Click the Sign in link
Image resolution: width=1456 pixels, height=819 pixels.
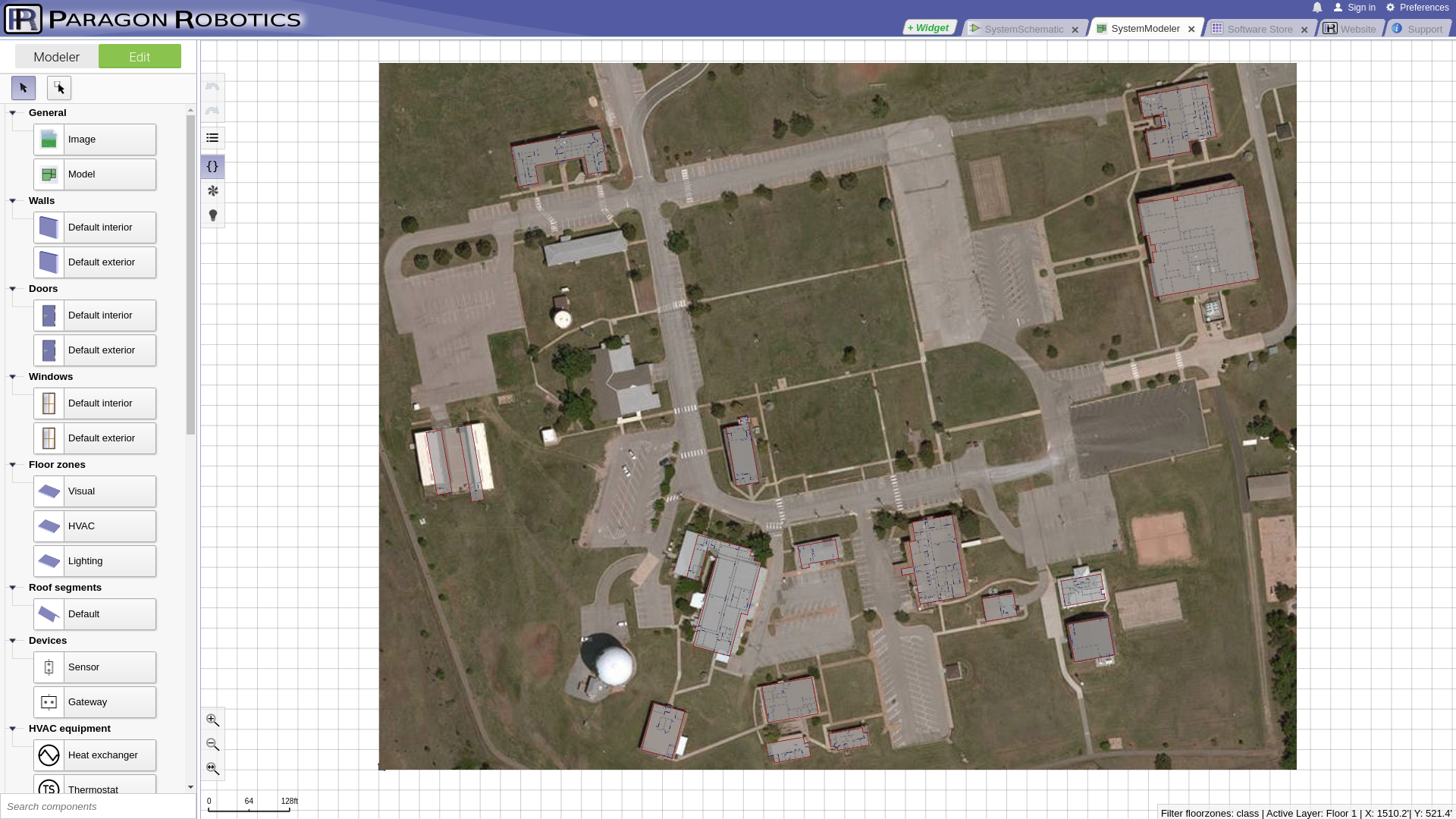[x=1361, y=8]
